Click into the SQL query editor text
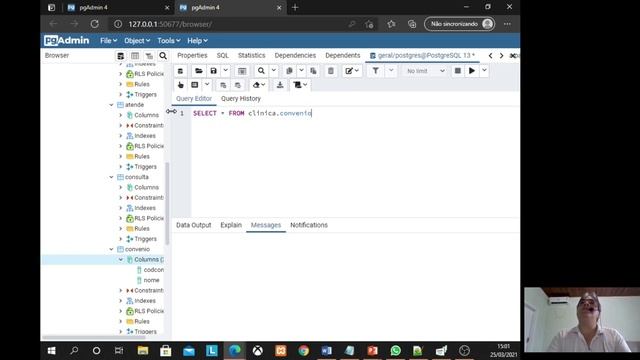 (252, 113)
